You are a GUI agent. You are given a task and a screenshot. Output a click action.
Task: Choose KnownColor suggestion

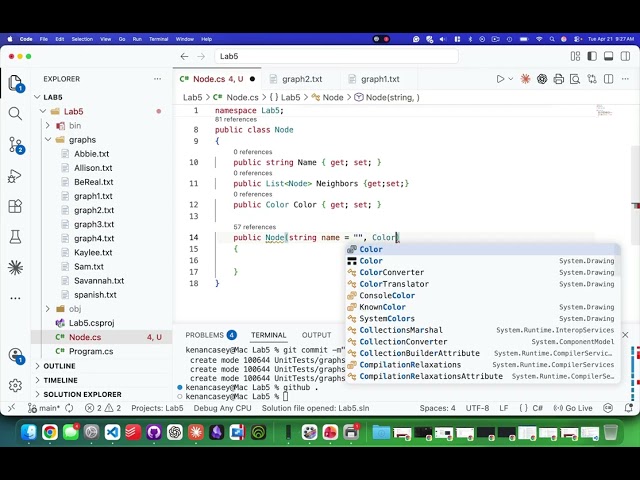483,307
